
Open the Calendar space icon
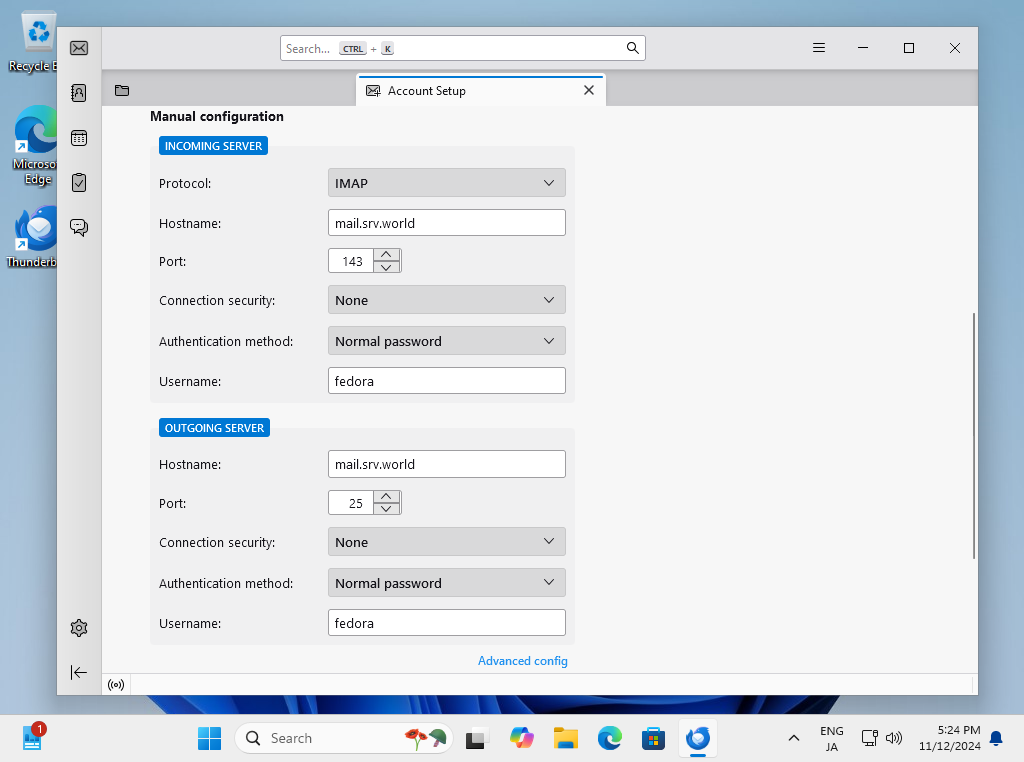pyautogui.click(x=79, y=138)
